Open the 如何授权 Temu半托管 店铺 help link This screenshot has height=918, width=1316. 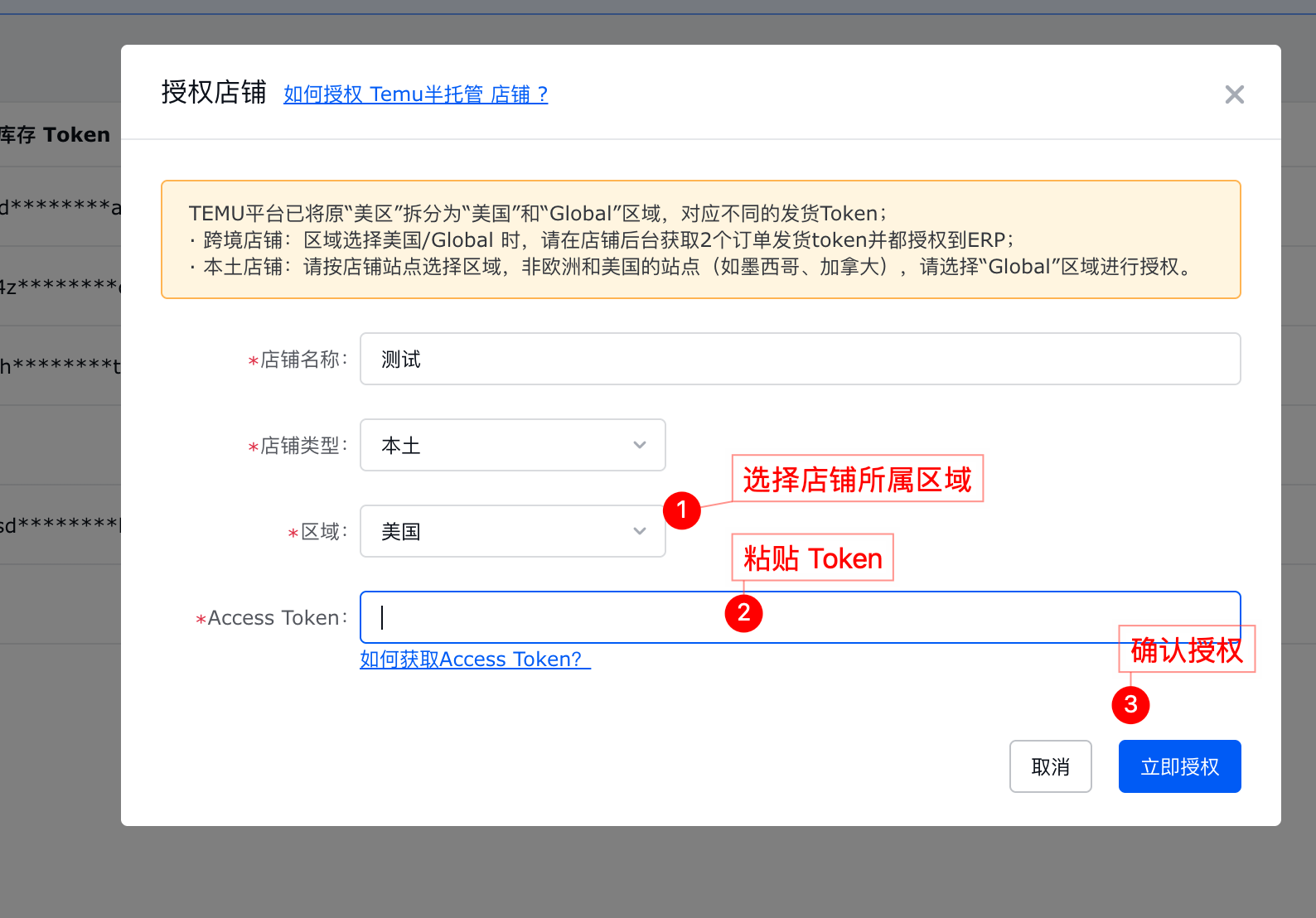click(x=415, y=94)
